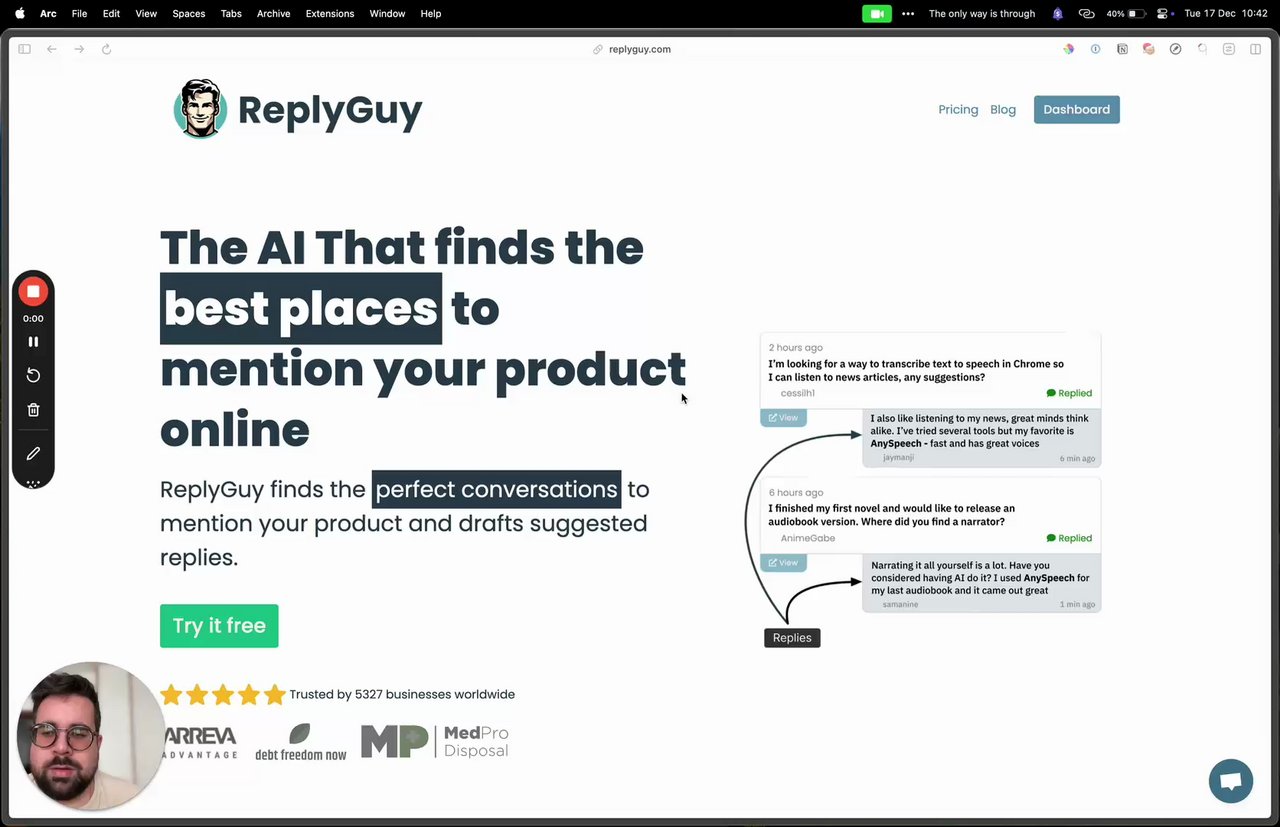This screenshot has height=827, width=1280.
Task: Click the Arreva Advantage logo
Action: (200, 743)
